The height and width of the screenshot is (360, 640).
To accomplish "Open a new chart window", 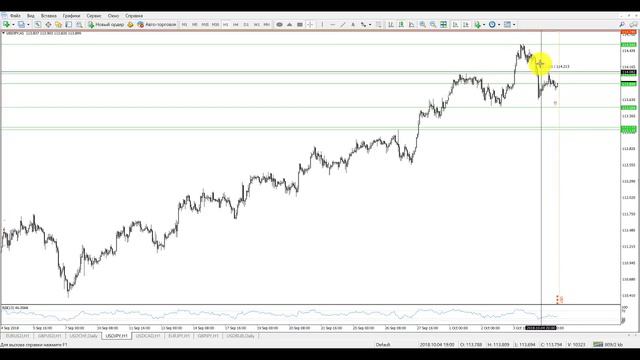I will click(6, 24).
